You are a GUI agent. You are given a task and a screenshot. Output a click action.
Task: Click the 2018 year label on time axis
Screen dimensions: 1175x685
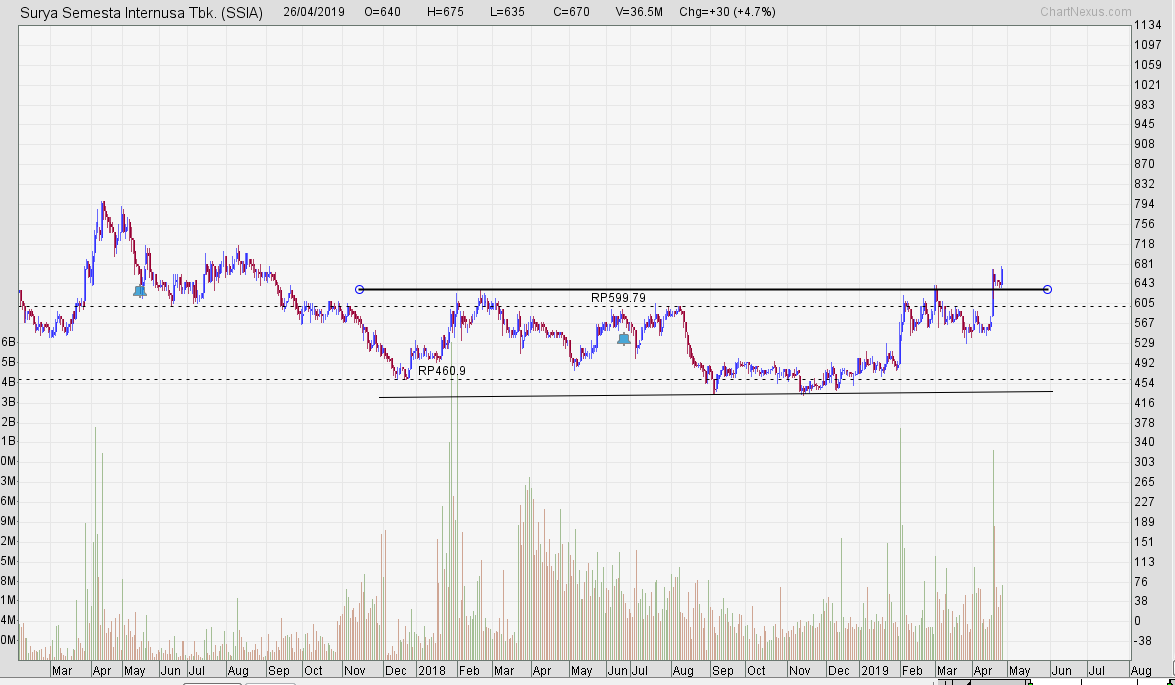pyautogui.click(x=432, y=671)
